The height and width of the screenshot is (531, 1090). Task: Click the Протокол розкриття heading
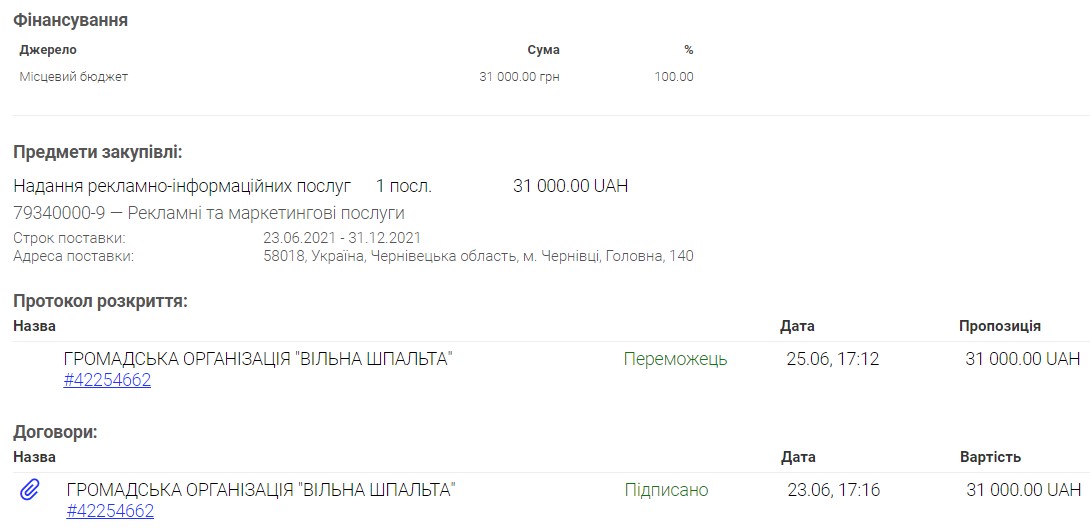coord(100,301)
